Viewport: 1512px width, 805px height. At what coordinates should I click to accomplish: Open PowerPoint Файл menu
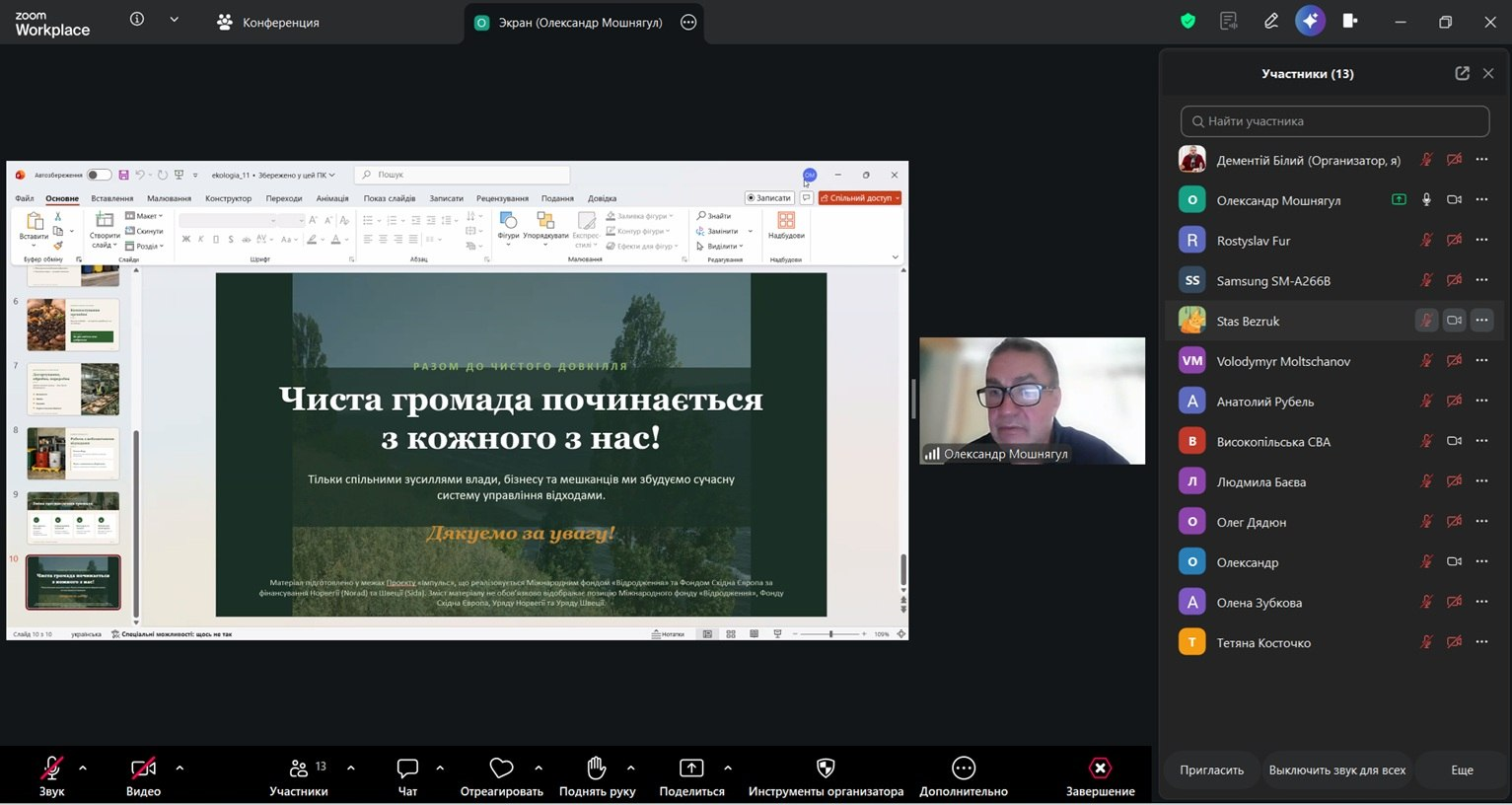tap(25, 198)
